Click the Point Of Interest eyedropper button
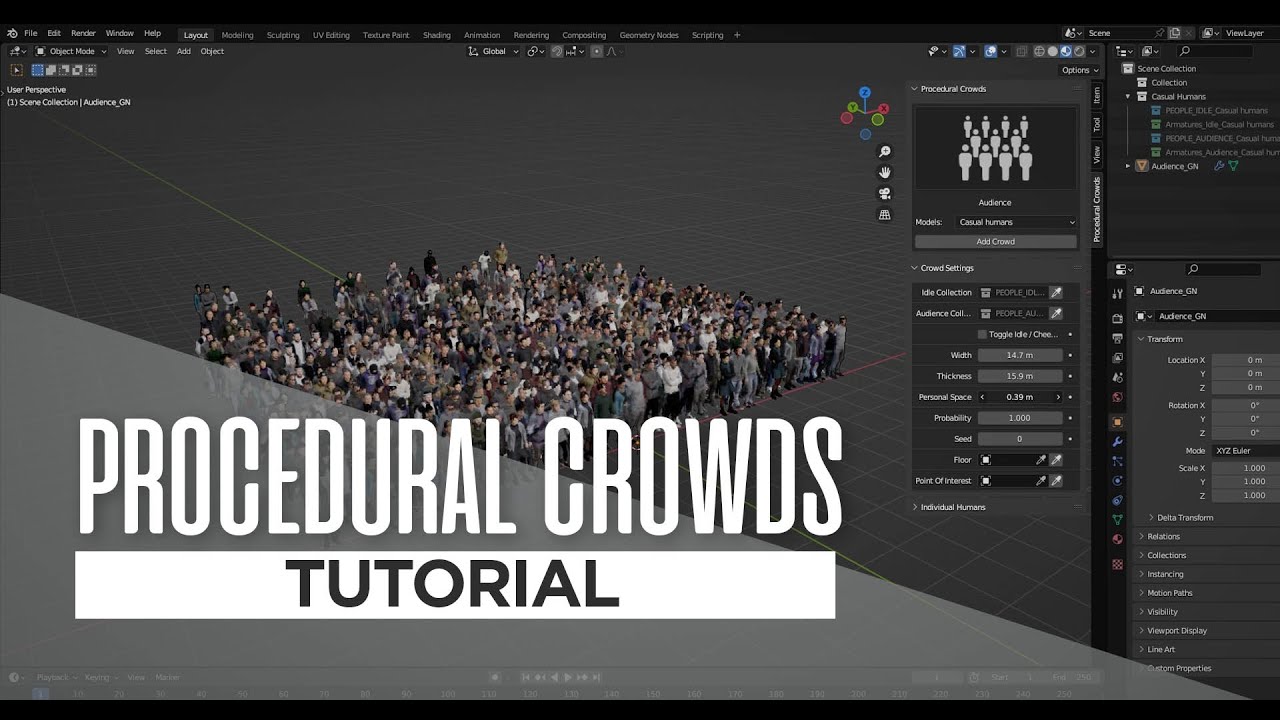Viewport: 1280px width, 720px height. (1056, 481)
